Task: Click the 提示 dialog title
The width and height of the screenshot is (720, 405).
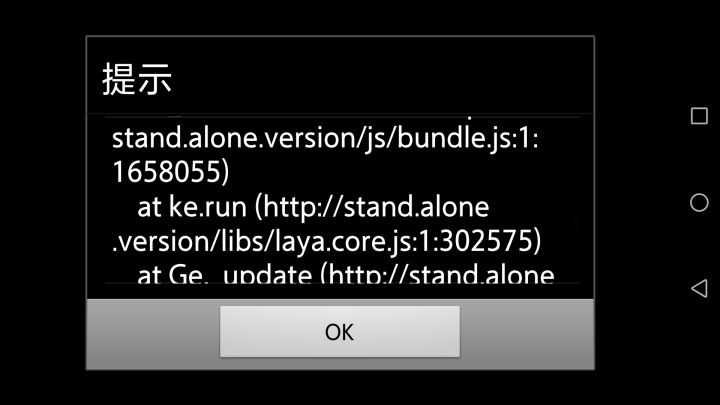Action: click(137, 79)
